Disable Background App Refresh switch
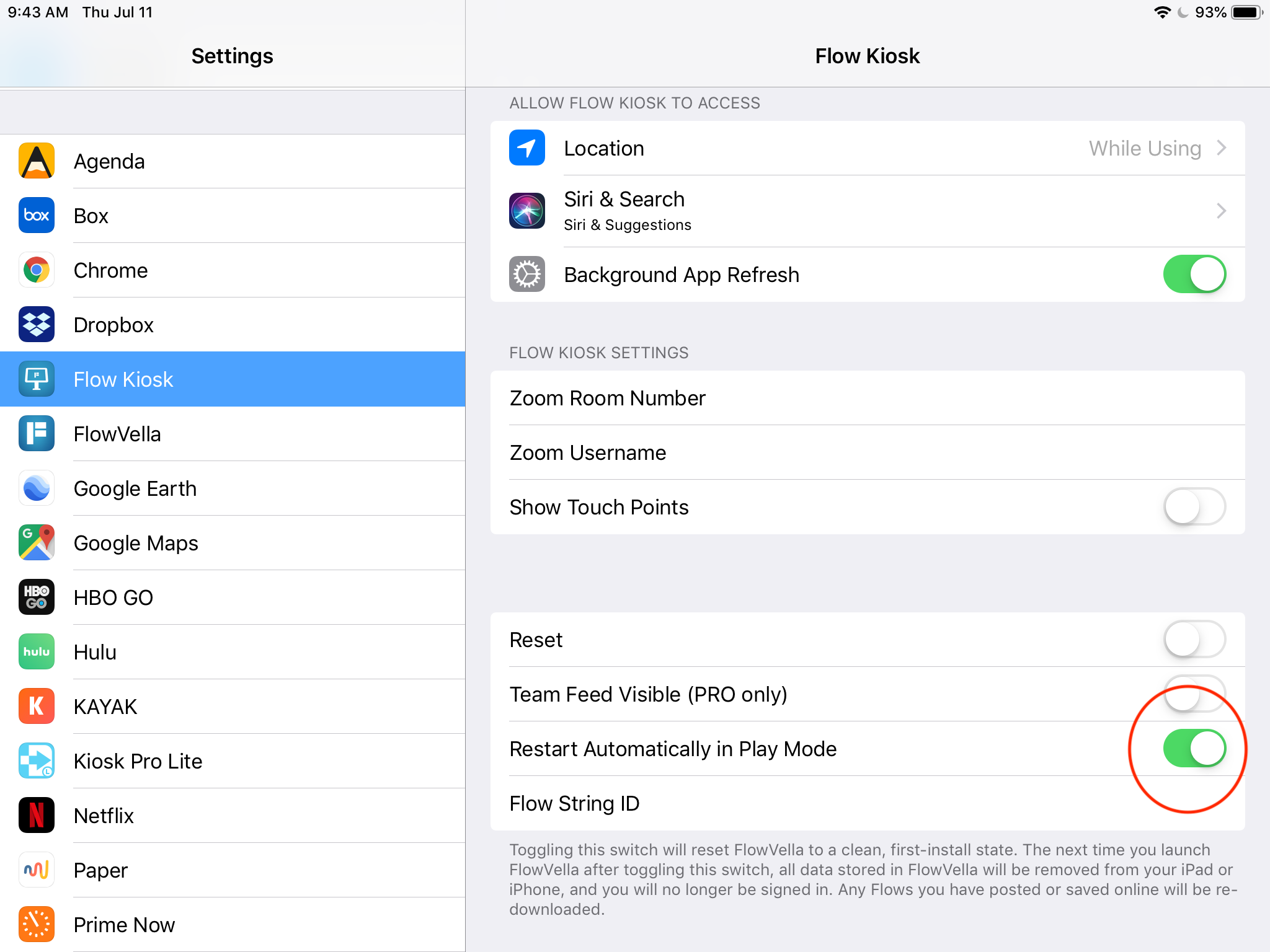Image resolution: width=1270 pixels, height=952 pixels. click(x=1194, y=274)
